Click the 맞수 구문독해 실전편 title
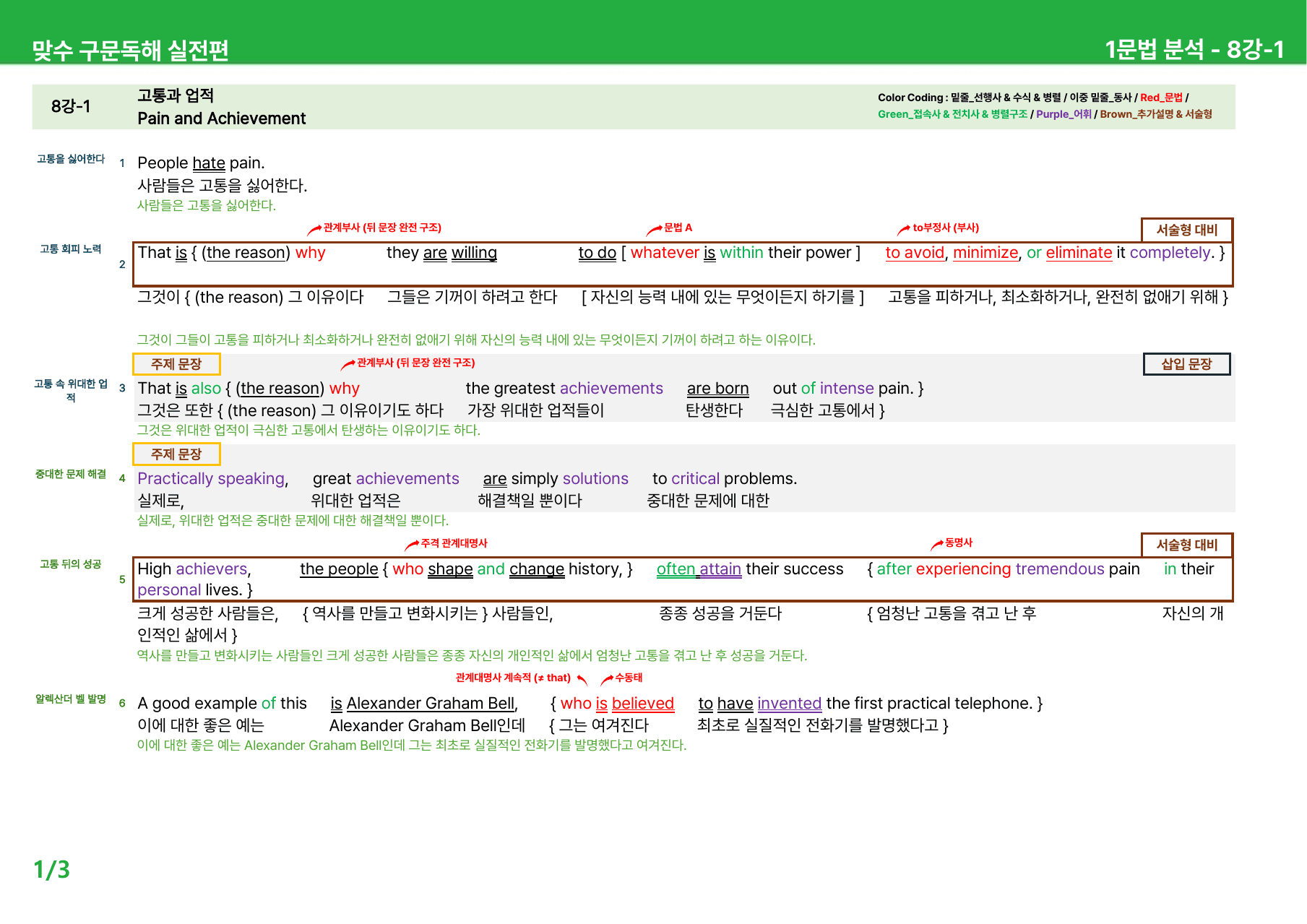The height and width of the screenshot is (924, 1307). point(131,50)
